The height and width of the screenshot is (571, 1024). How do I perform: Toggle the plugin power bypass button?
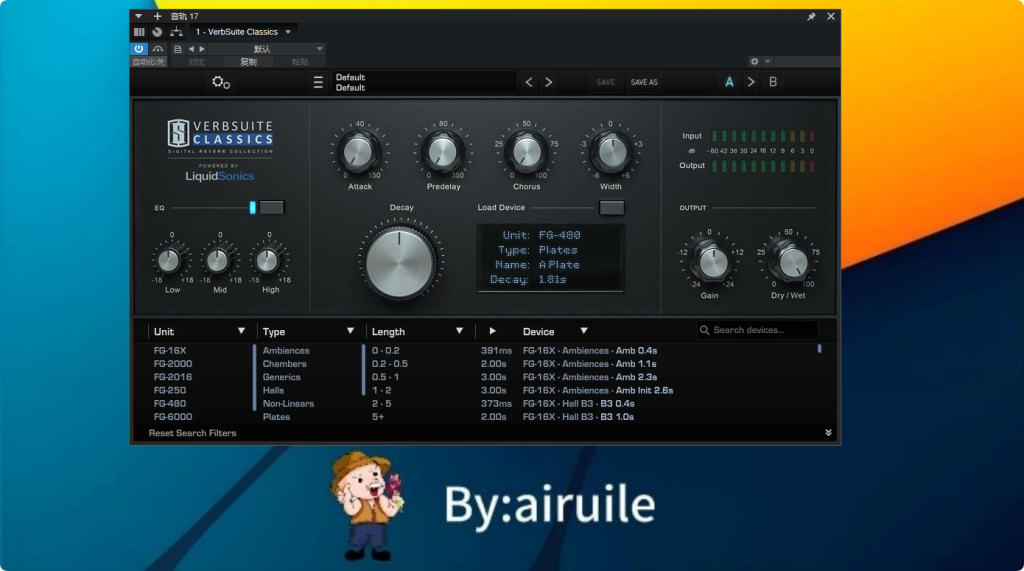click(x=138, y=49)
